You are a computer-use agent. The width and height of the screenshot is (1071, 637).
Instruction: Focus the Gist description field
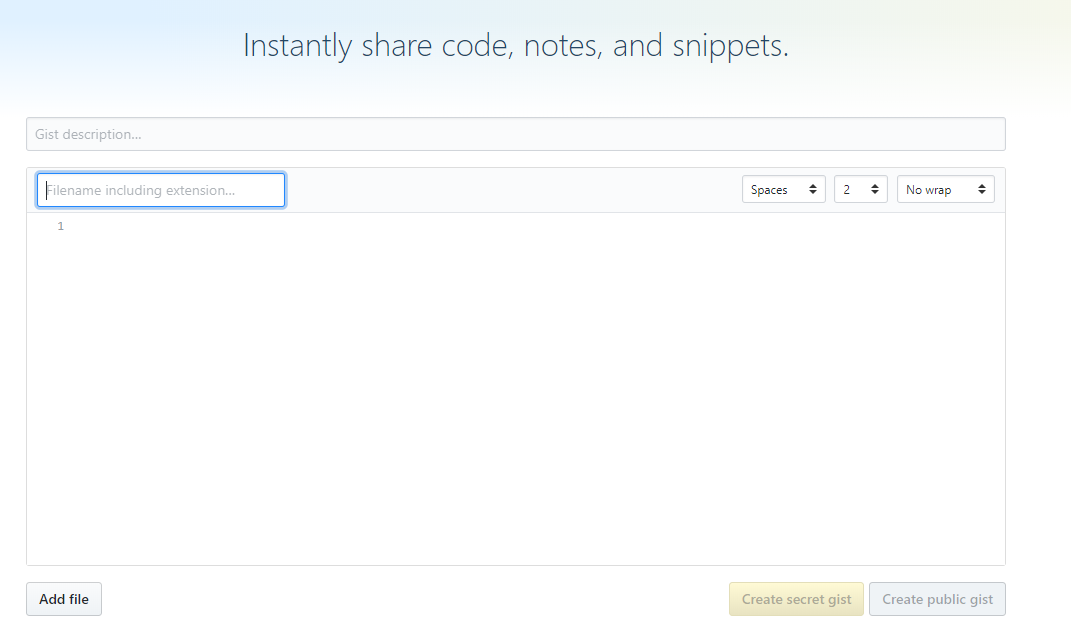(x=516, y=134)
